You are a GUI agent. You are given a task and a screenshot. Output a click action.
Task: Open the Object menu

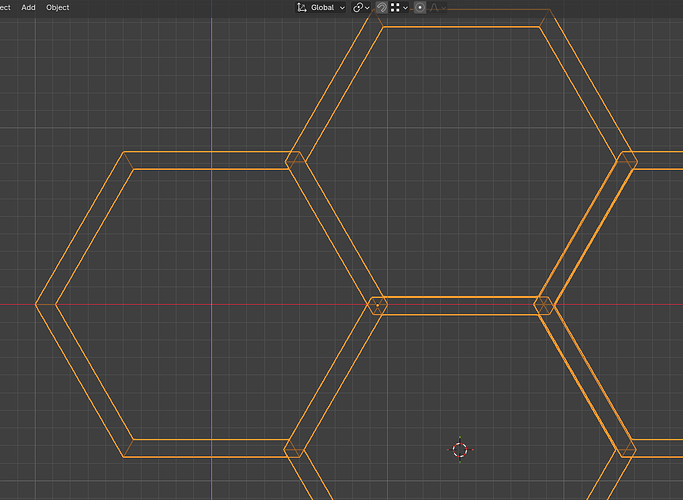click(x=57, y=7)
